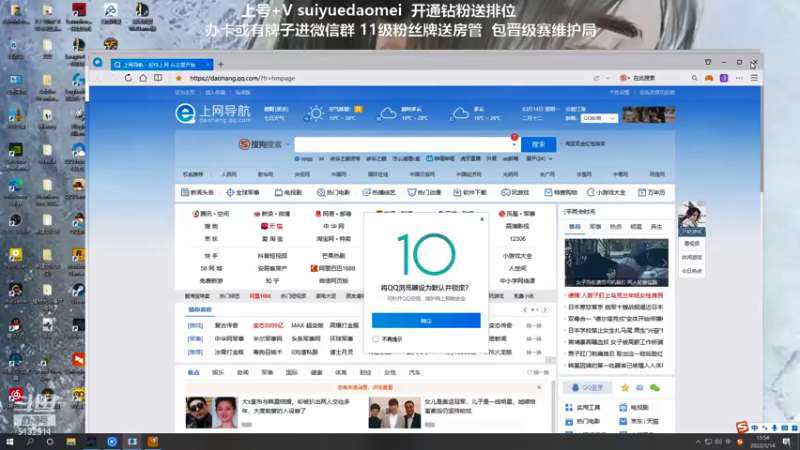
Task: Open 特惠购物 category
Action: [561, 192]
